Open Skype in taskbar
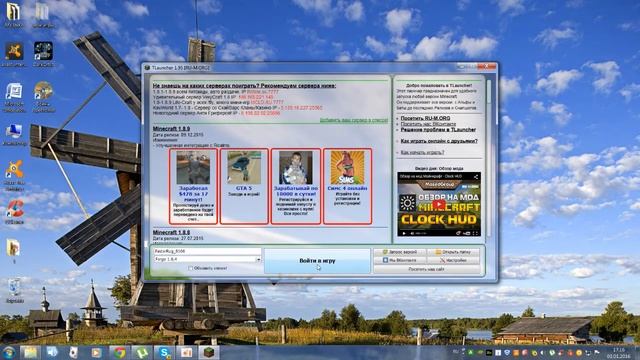The width and height of the screenshot is (640, 360). click(x=164, y=353)
